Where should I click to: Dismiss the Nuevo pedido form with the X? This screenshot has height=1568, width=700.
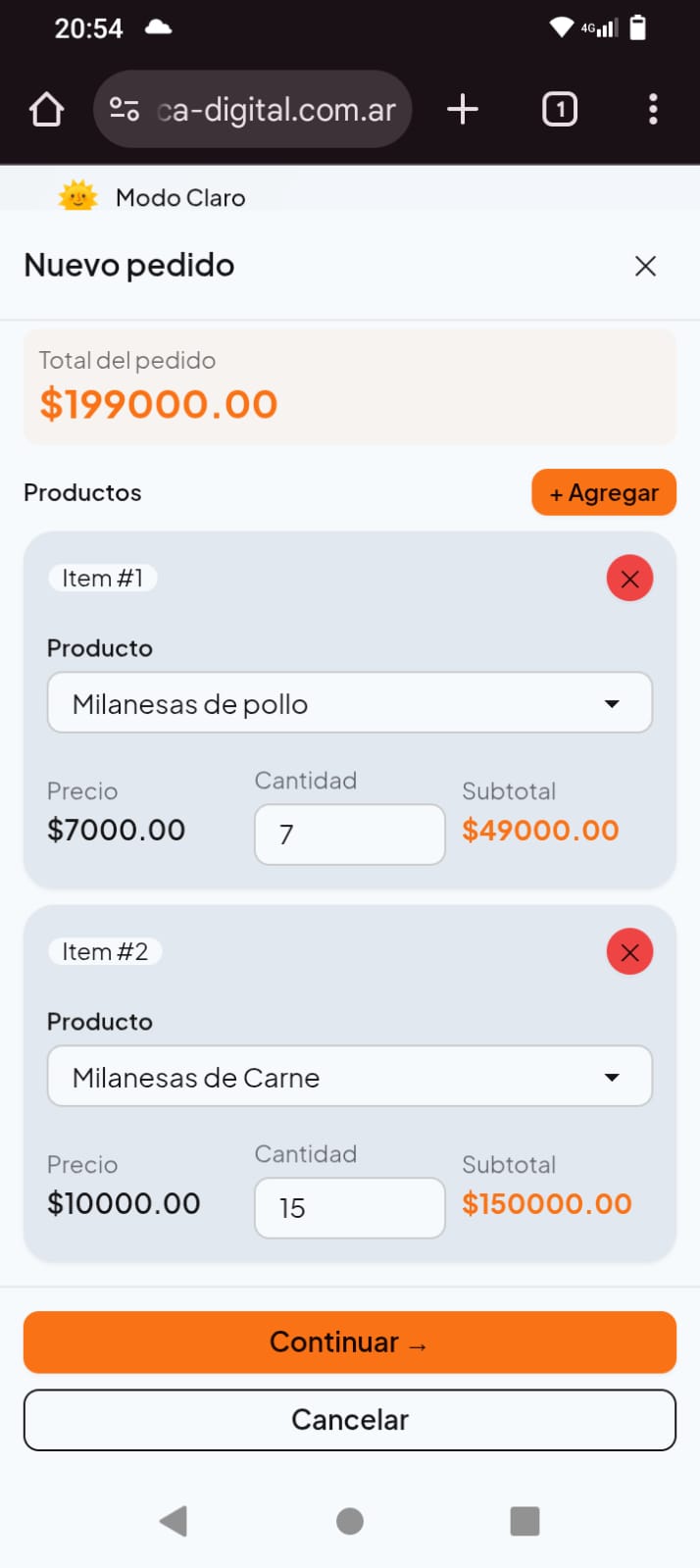coord(645,265)
